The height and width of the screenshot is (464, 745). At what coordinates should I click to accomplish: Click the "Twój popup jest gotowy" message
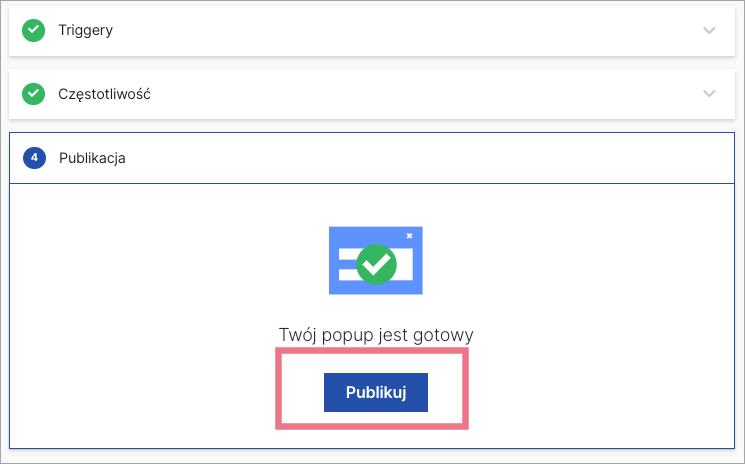[375, 334]
